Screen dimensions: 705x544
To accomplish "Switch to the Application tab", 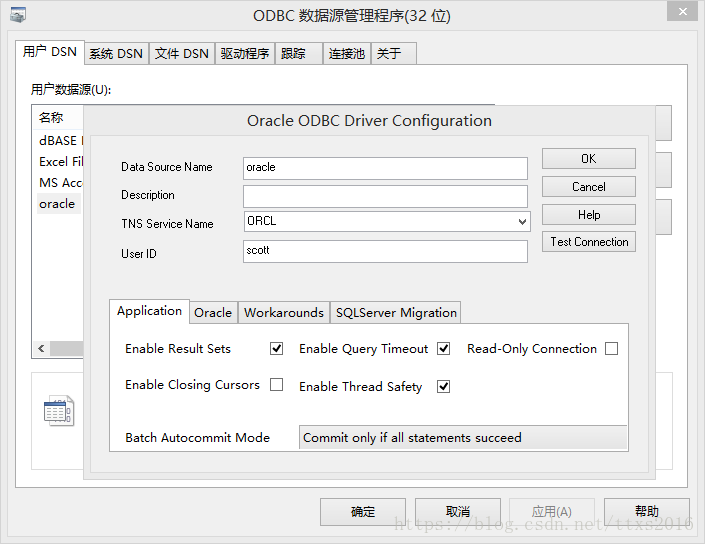I will pos(149,311).
